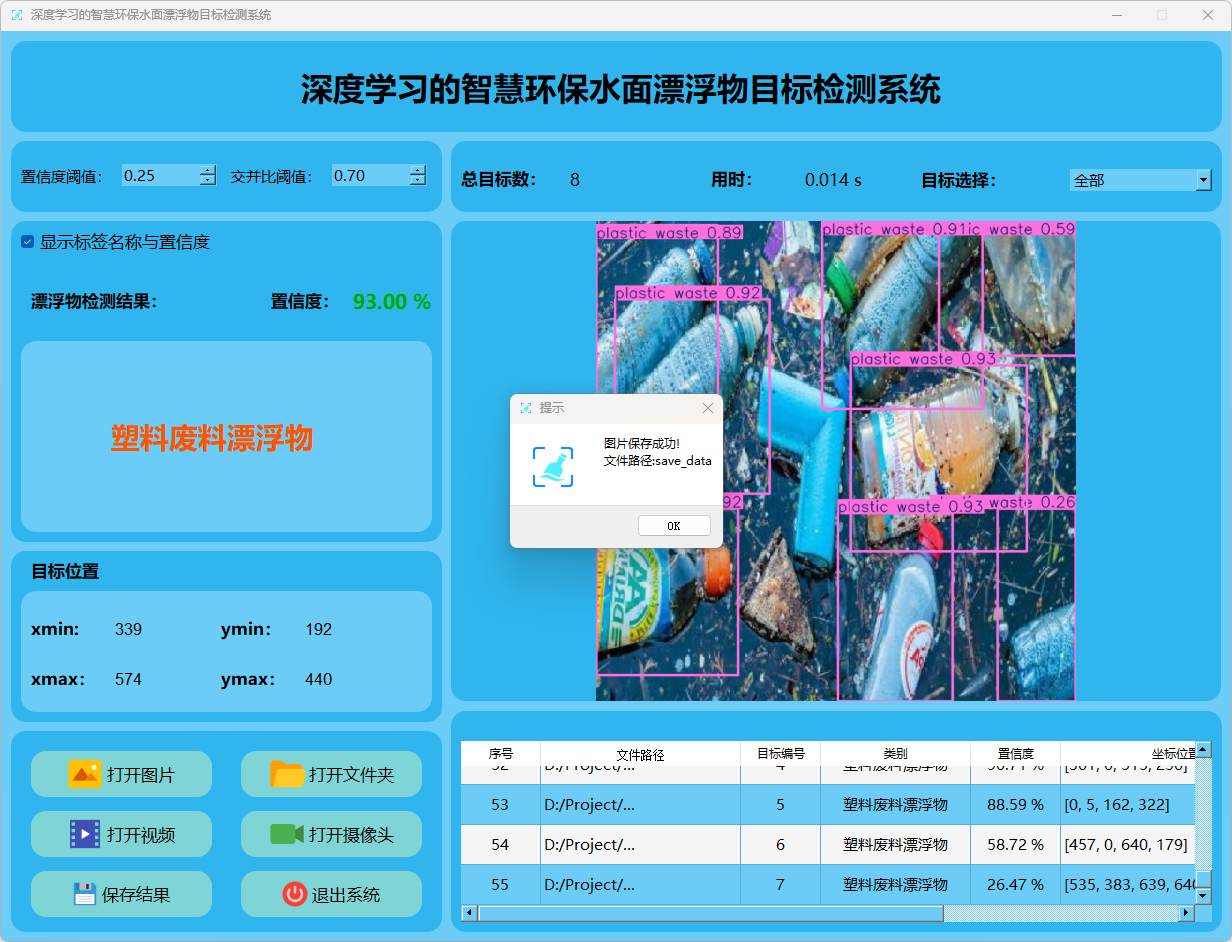Viewport: 1232px width, 942px height.
Task: Click the yellow open folder icon
Action: pos(287,774)
